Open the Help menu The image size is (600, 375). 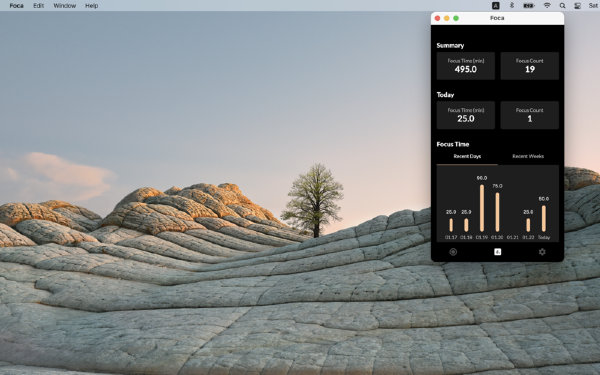pyautogui.click(x=91, y=5)
